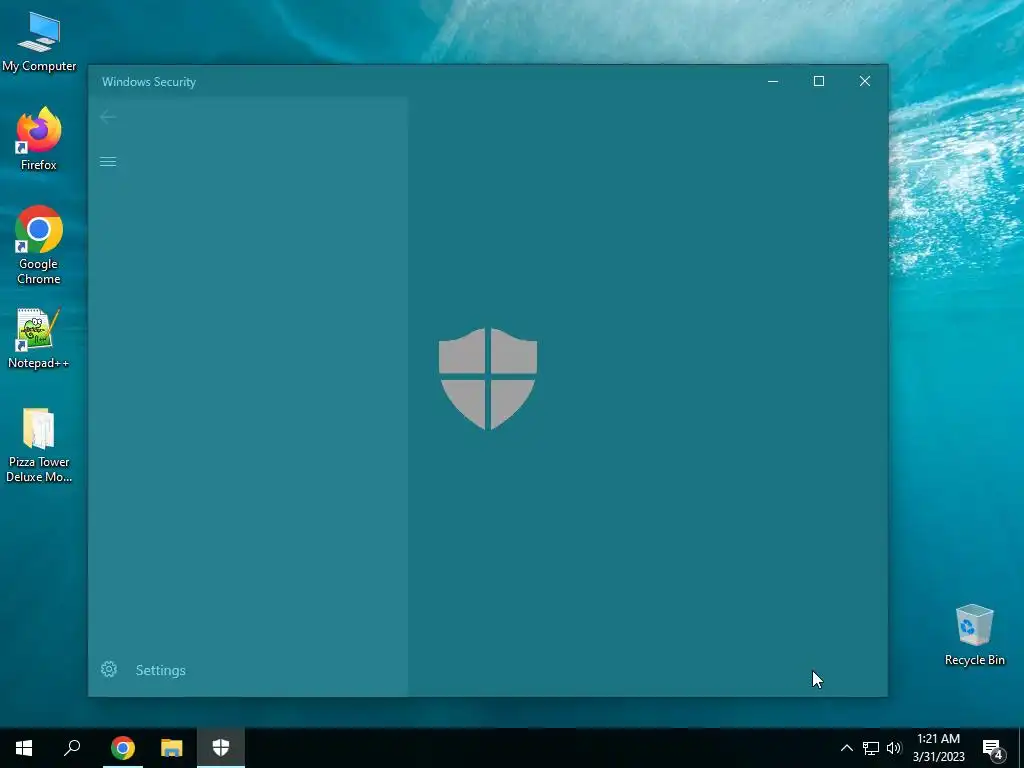The image size is (1024, 768).
Task: Select Google Chrome desktop shortcut
Action: [x=39, y=246]
